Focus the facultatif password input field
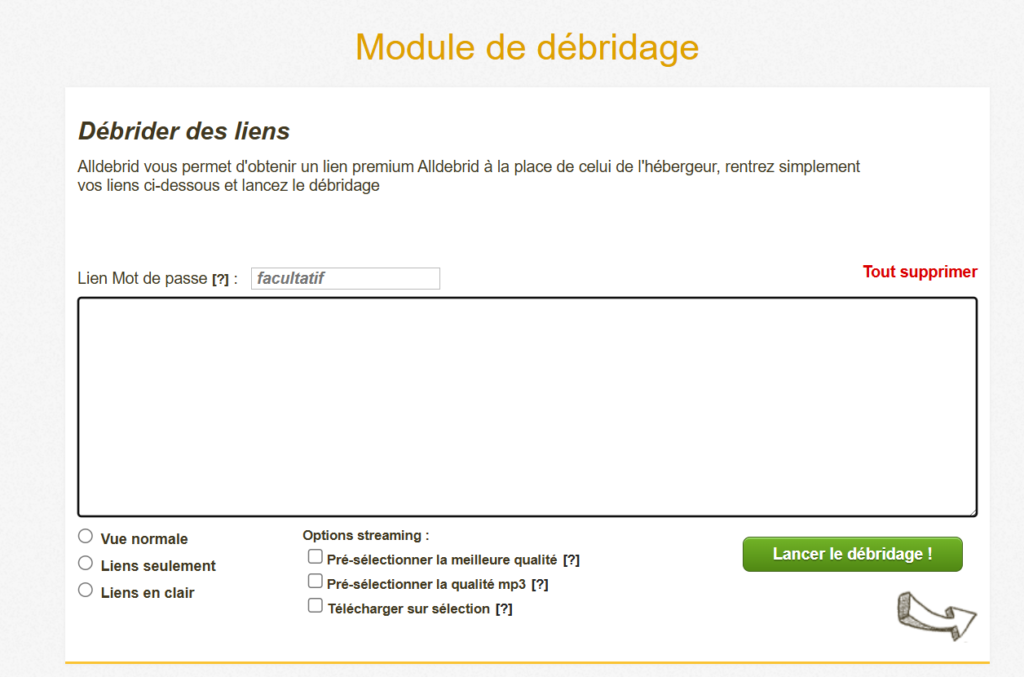The height and width of the screenshot is (677, 1024). click(x=345, y=279)
